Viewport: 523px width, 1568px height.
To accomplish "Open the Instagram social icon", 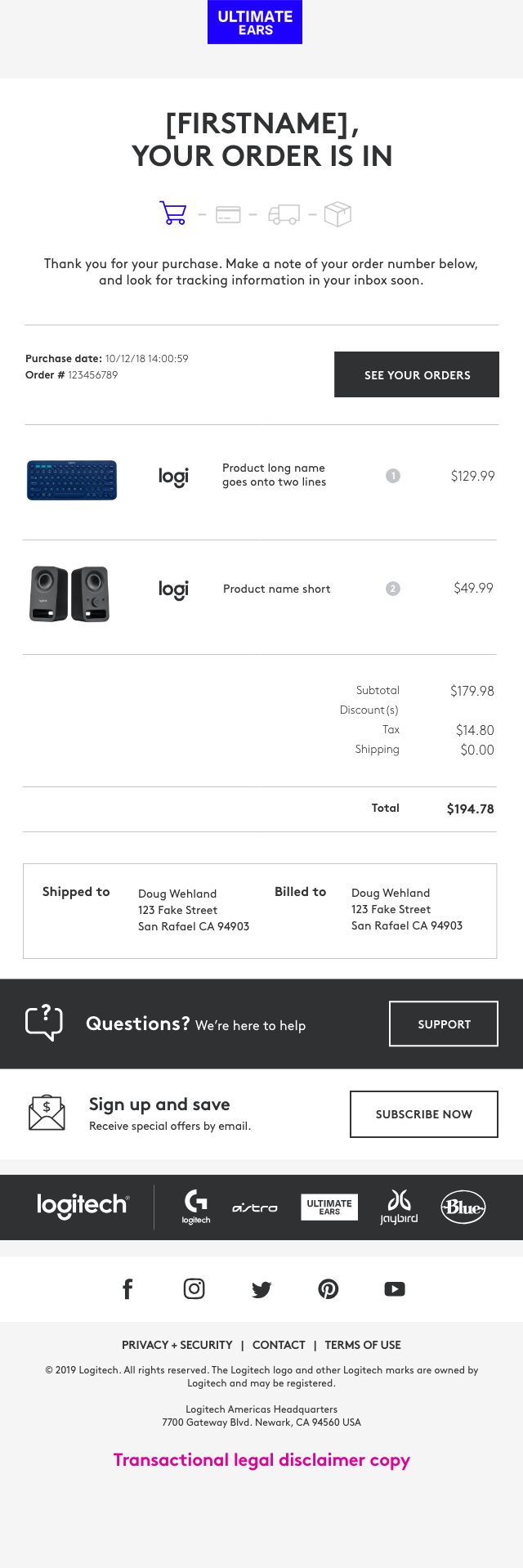I will [194, 1289].
